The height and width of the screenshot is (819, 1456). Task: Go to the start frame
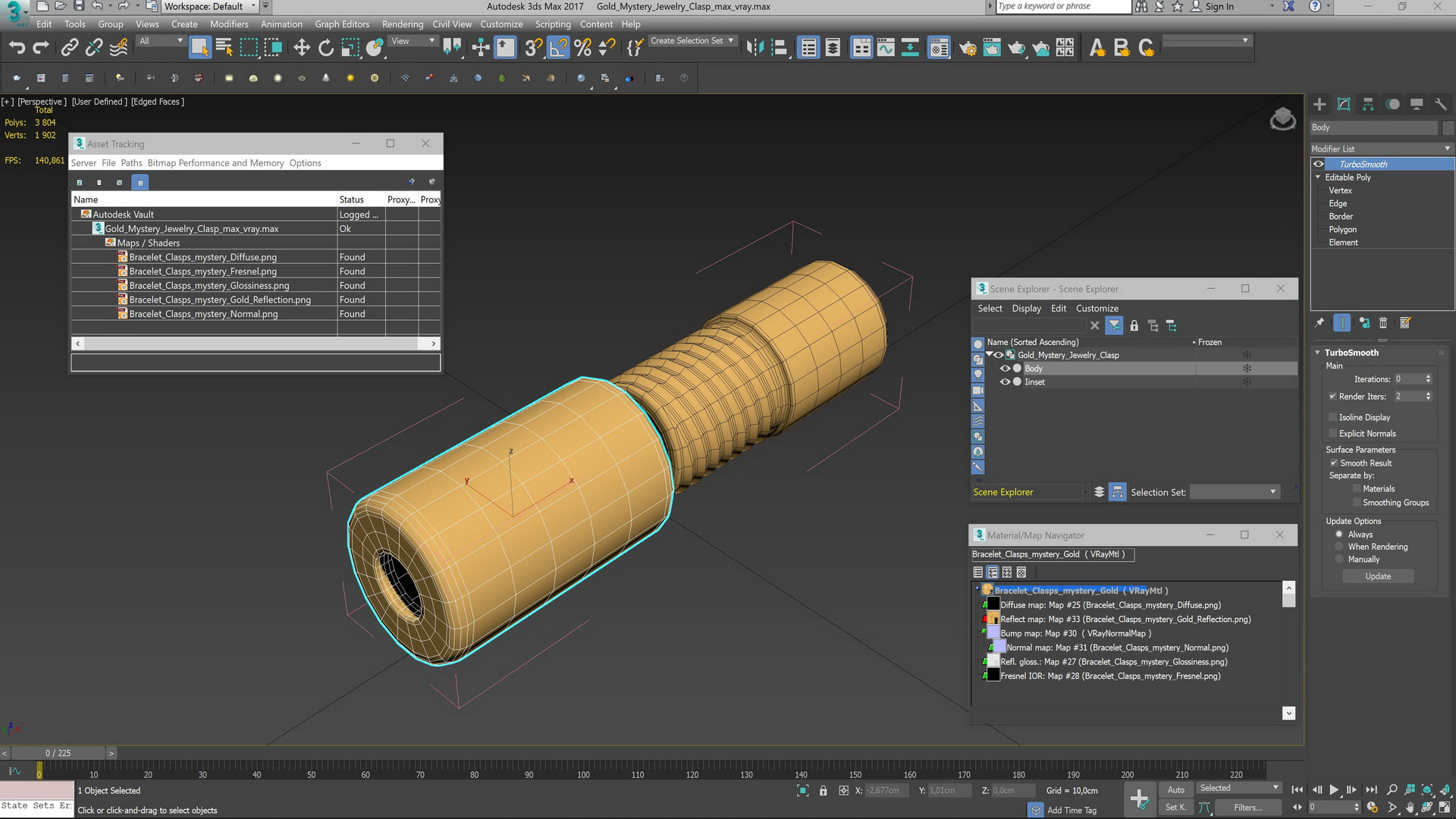click(1298, 790)
